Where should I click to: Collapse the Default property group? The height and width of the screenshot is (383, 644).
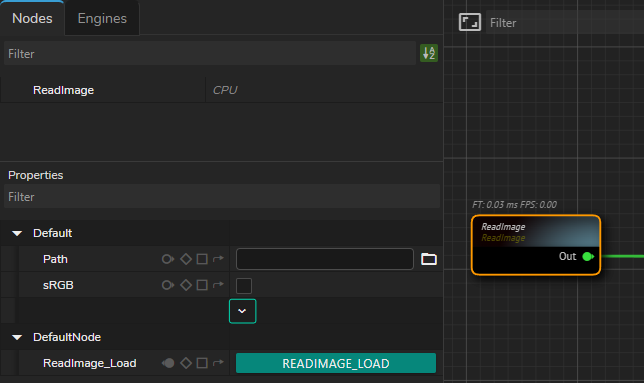[x=17, y=233]
